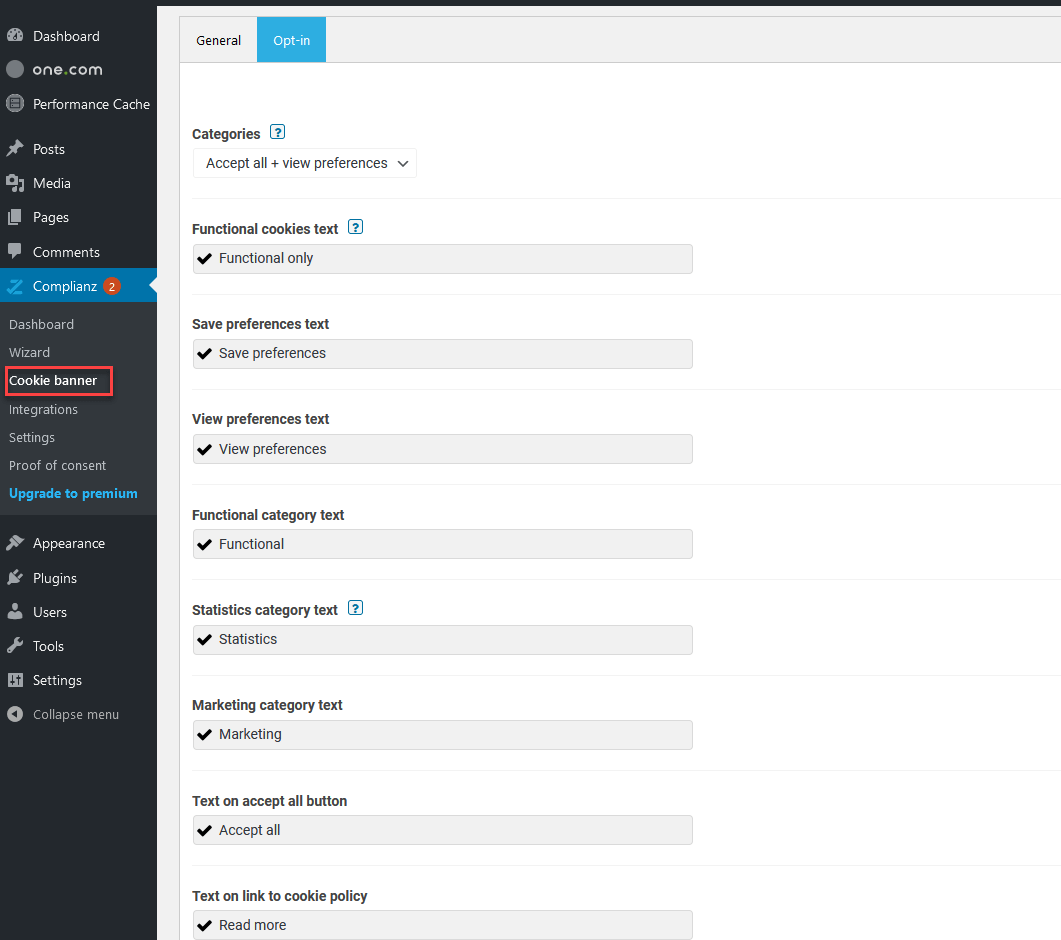Click checkmark icon in Save preferences field
The height and width of the screenshot is (940, 1061).
204,354
